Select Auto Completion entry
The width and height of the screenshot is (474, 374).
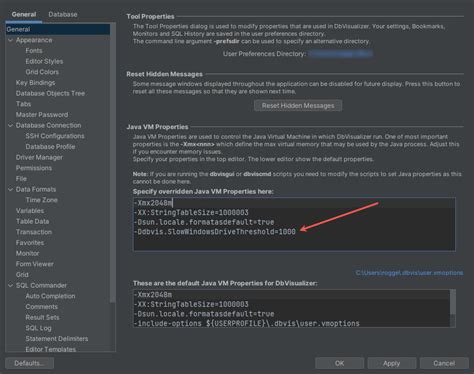pyautogui.click(x=50, y=296)
